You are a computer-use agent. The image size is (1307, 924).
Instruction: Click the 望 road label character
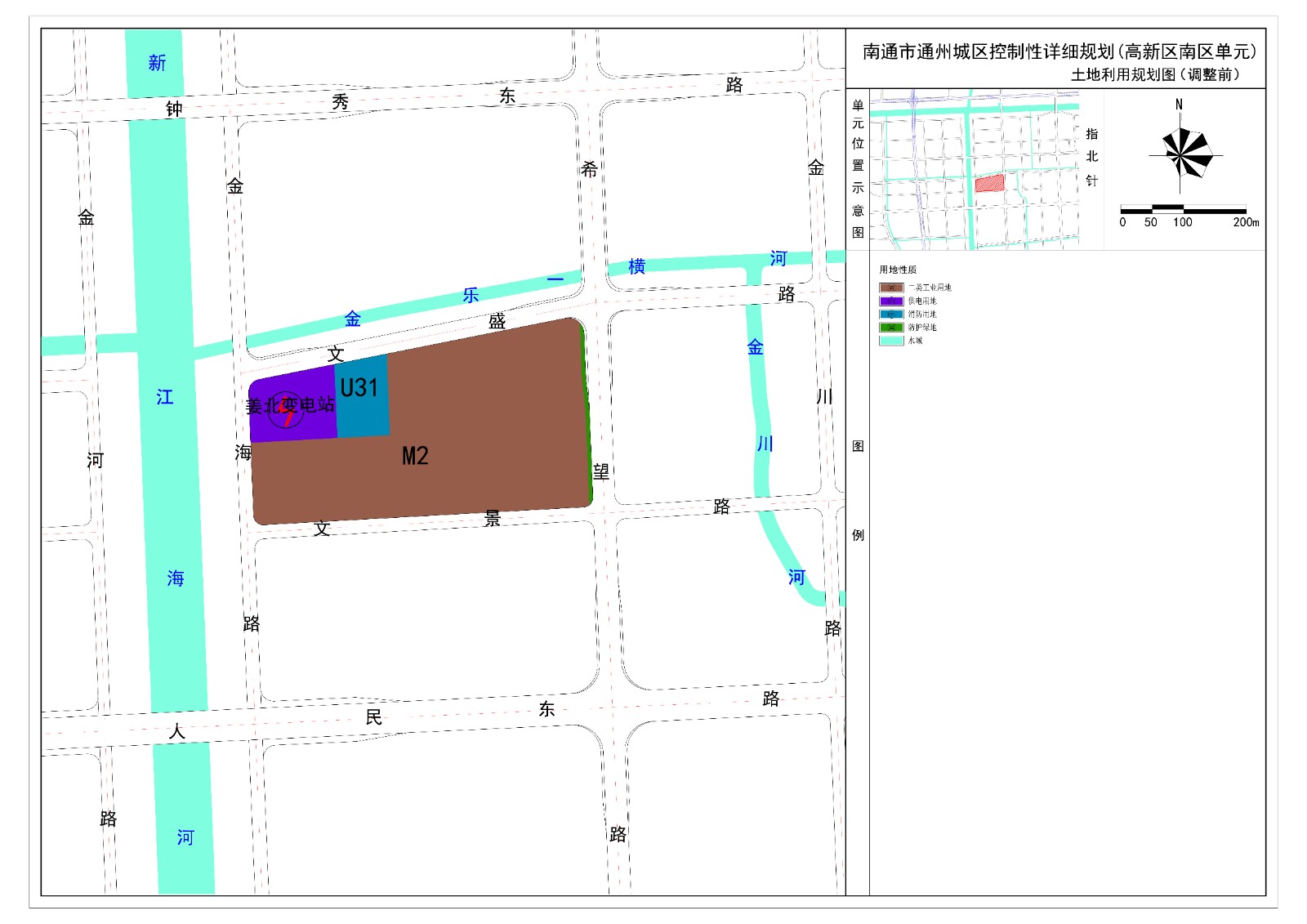601,471
